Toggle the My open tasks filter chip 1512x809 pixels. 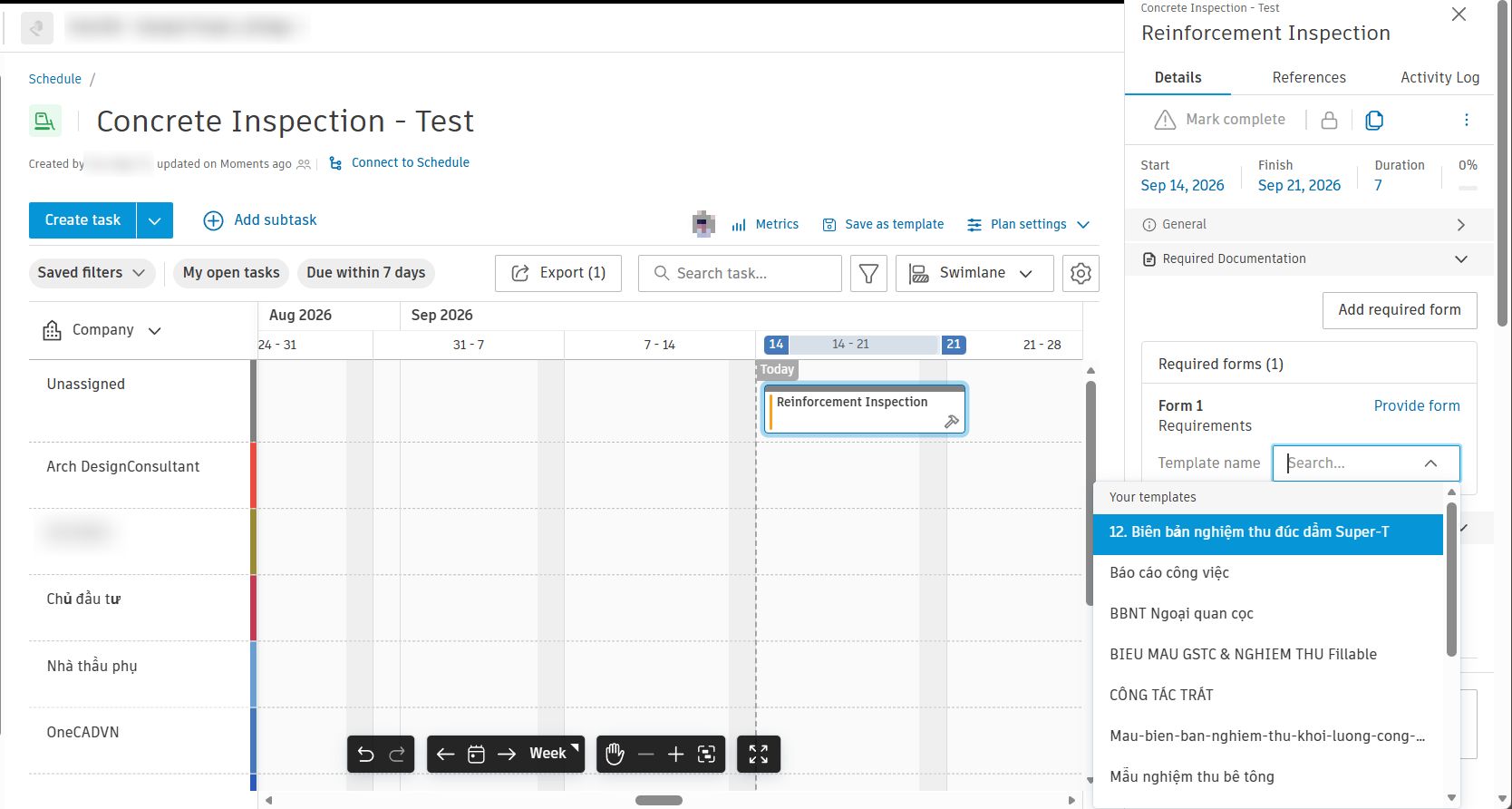[x=231, y=273]
